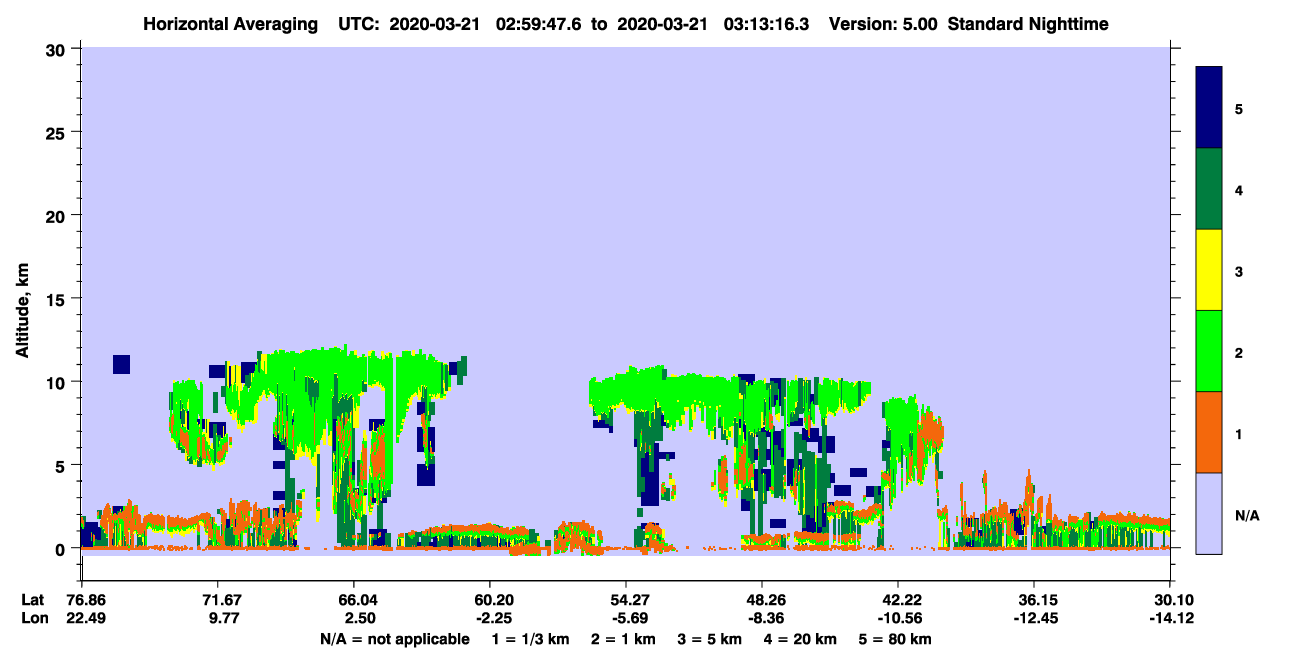Click the Version 5.00 Standard Nighttime label
Image resolution: width=1300 pixels, height=667 pixels.
(x=969, y=23)
